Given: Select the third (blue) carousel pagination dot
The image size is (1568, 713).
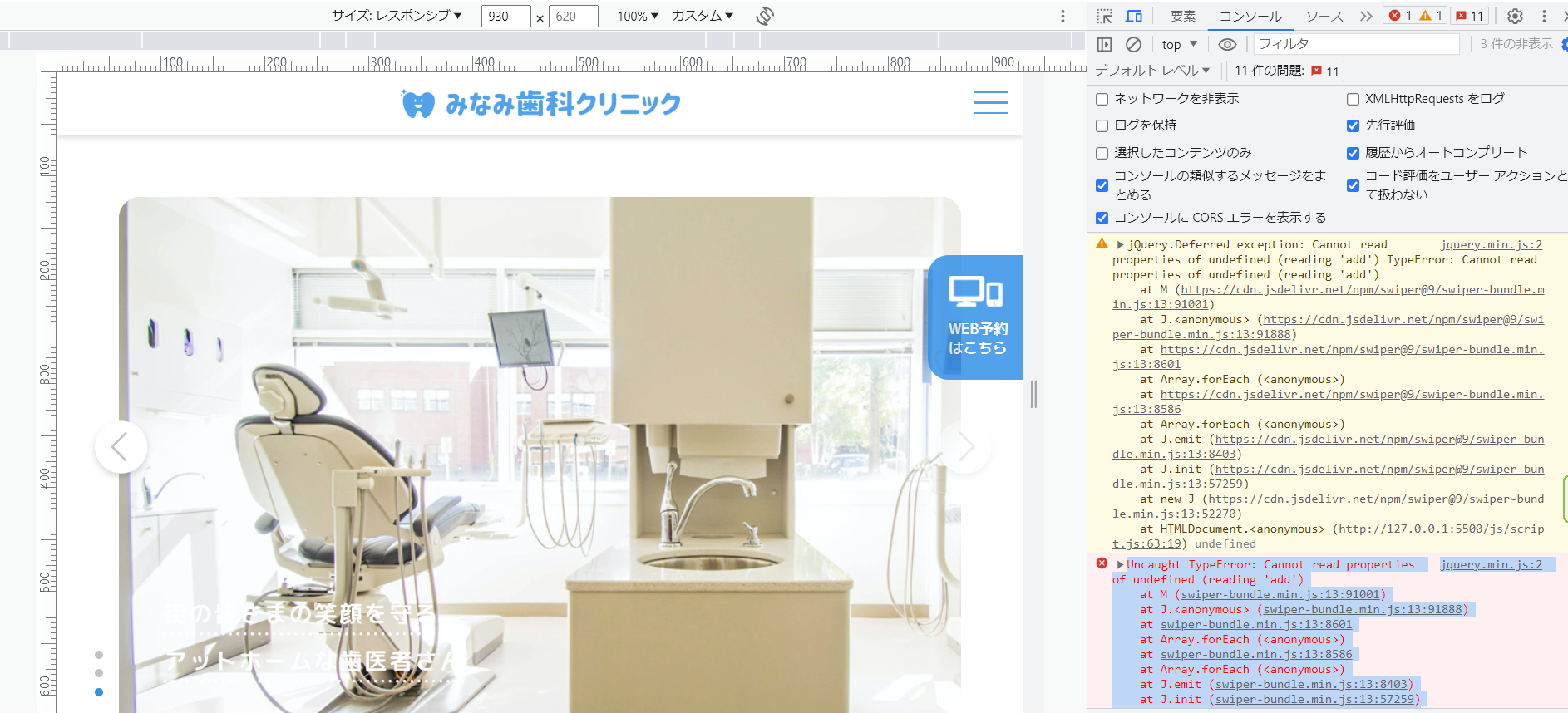Looking at the screenshot, I should [99, 692].
